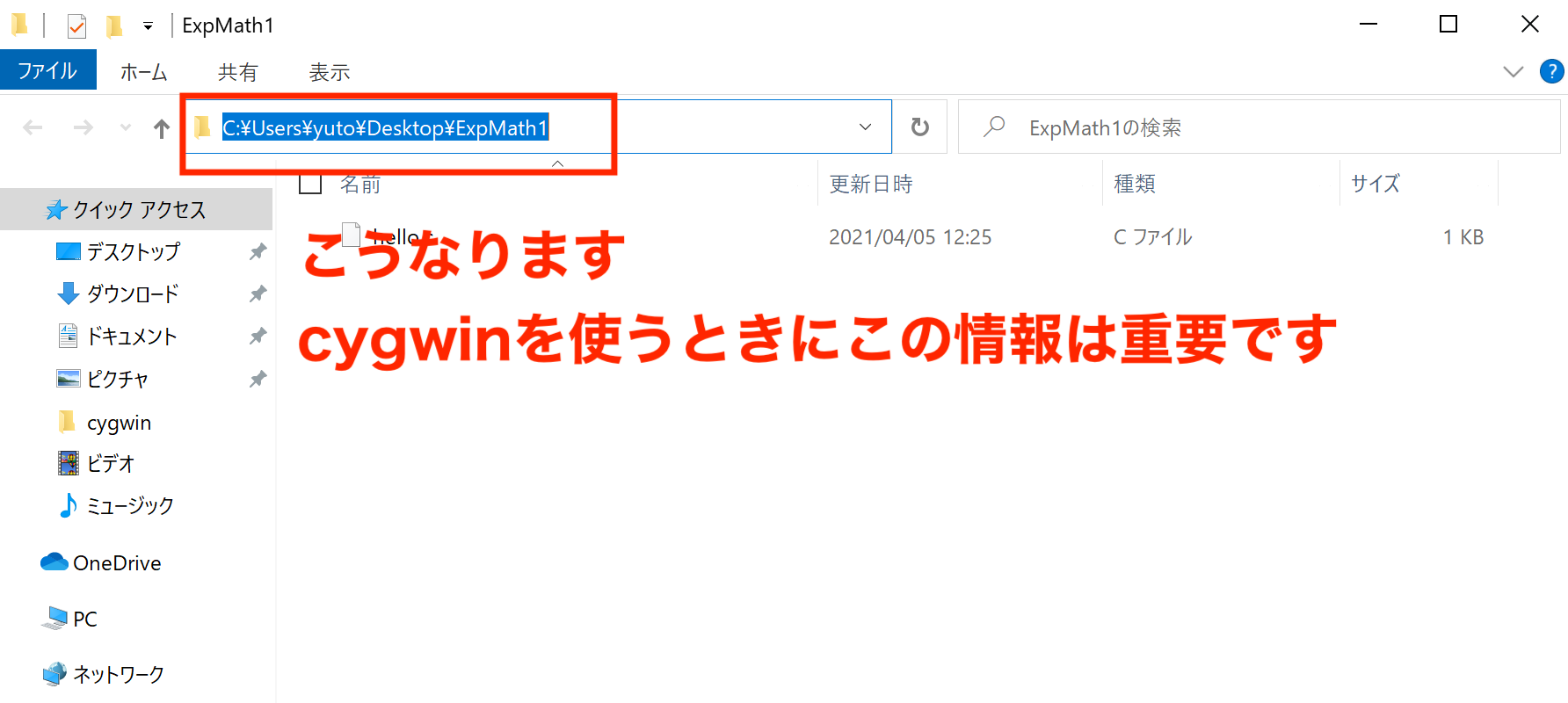Click the cygwin yellow folder icon
The width and height of the screenshot is (1568, 703).
pos(67,422)
